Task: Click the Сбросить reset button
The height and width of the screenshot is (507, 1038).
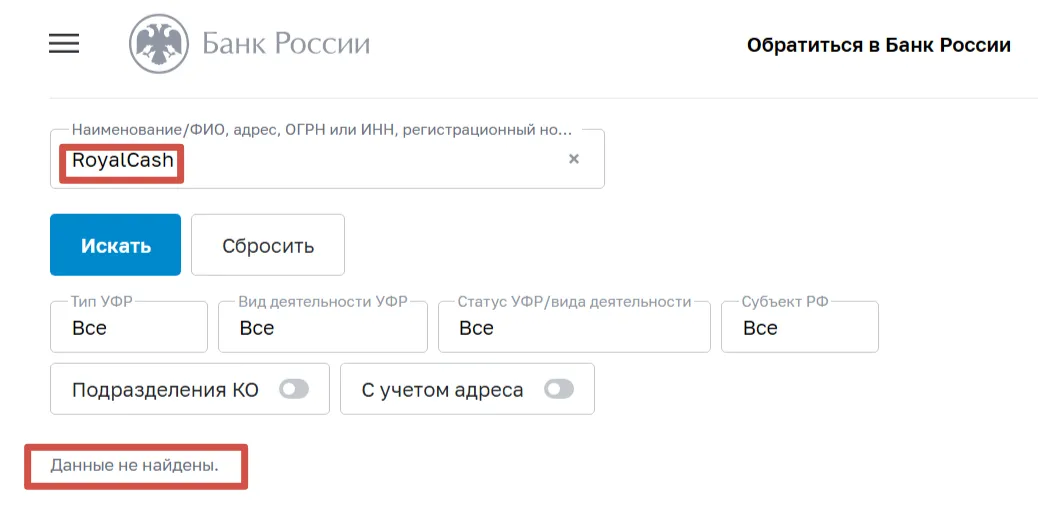Action: (x=268, y=245)
